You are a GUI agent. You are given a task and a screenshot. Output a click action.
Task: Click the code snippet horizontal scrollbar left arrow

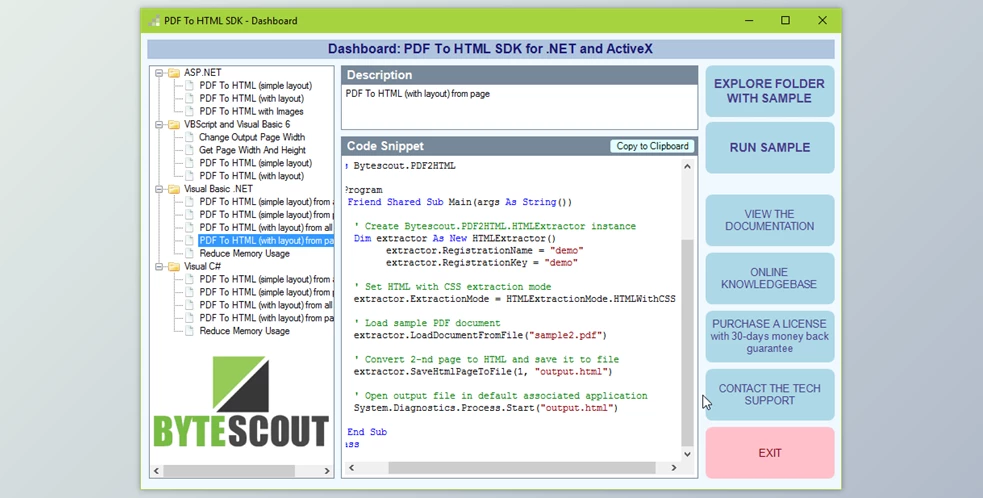(351, 468)
